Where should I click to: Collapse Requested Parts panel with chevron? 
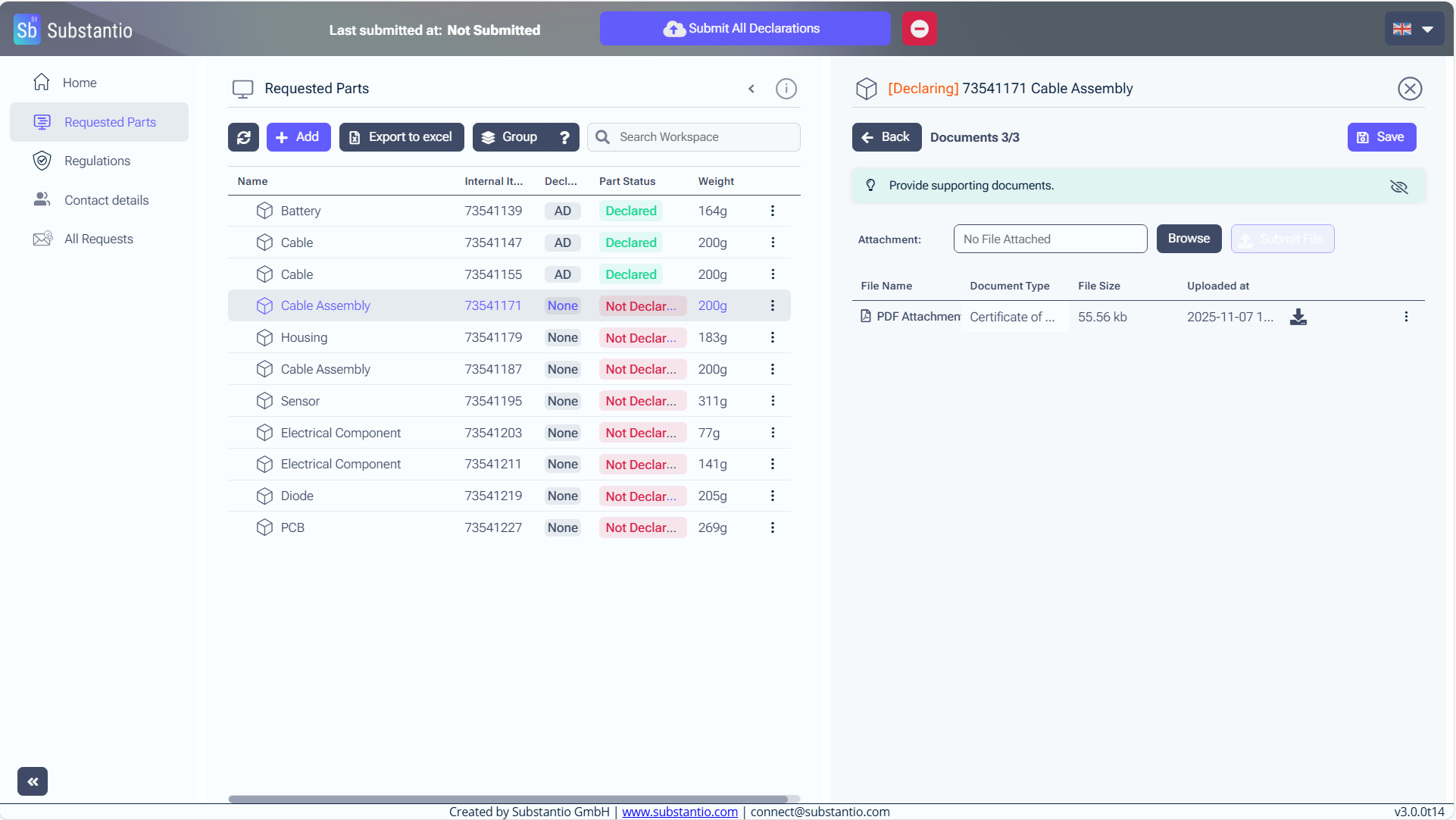pyautogui.click(x=751, y=89)
